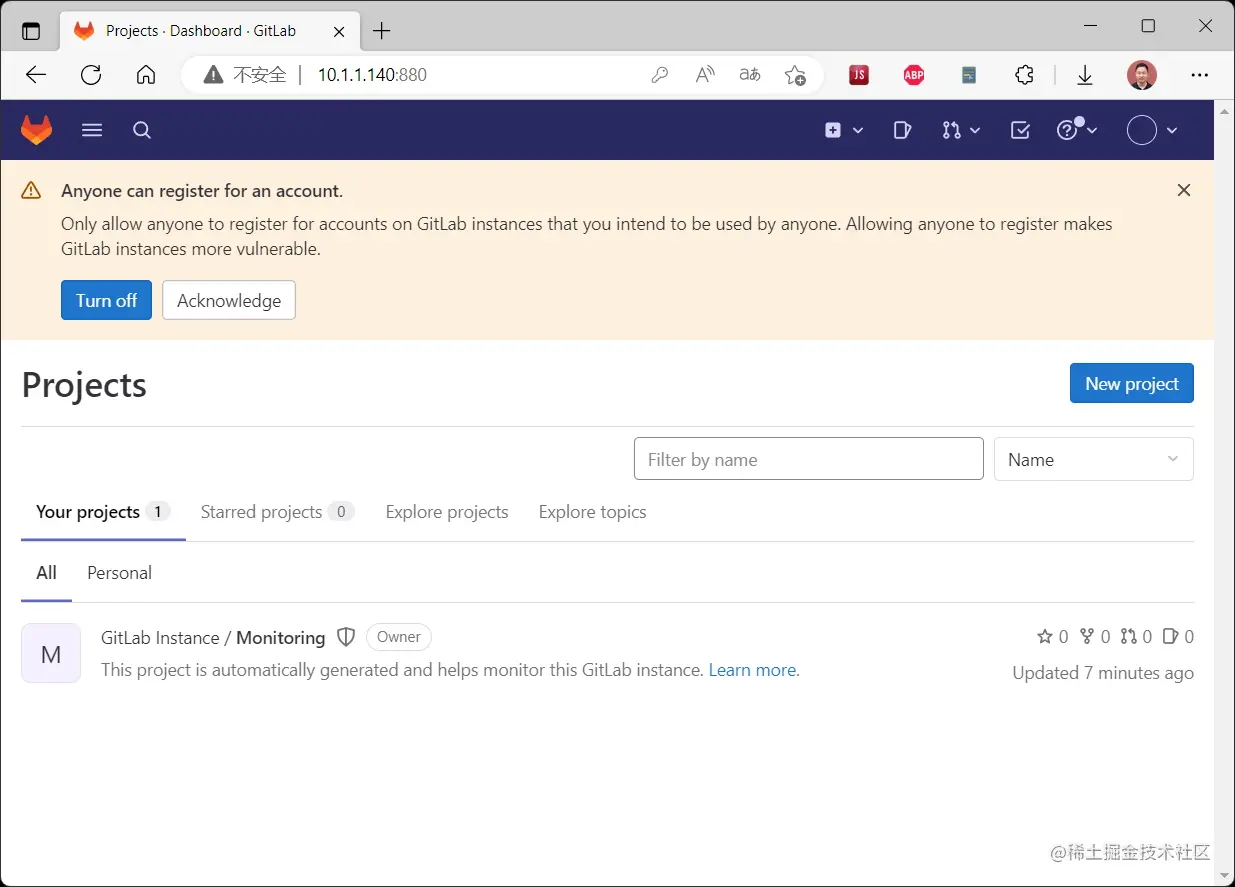
Task: Open the hamburger main menu
Action: [x=92, y=130]
